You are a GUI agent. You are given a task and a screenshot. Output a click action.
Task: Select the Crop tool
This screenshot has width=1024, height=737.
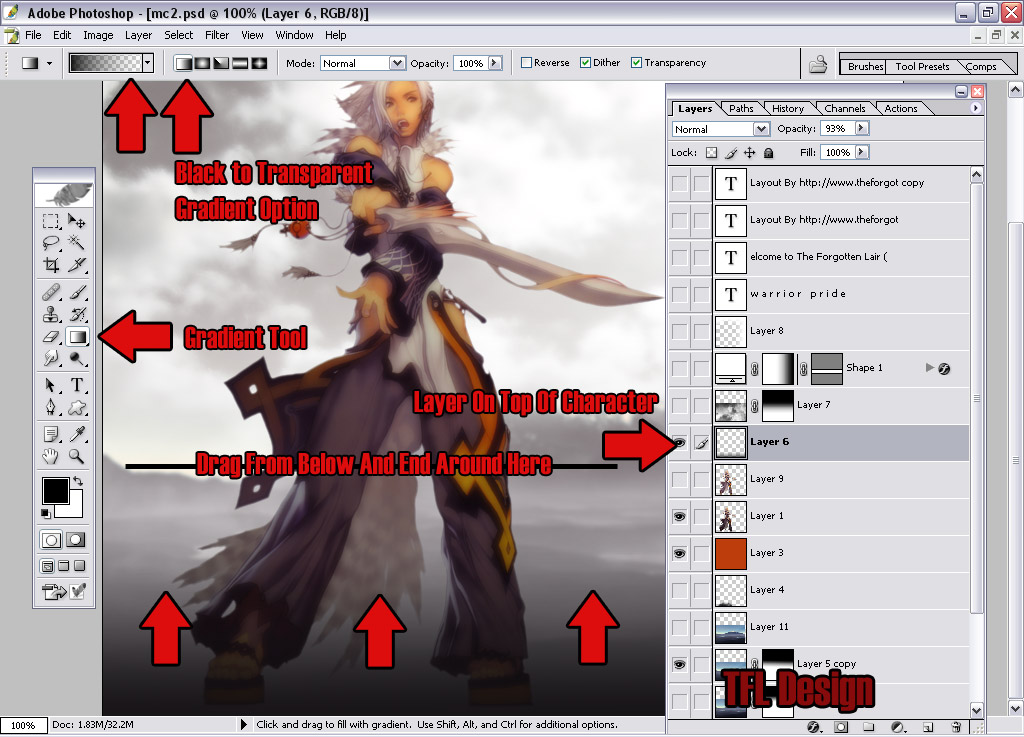51,264
